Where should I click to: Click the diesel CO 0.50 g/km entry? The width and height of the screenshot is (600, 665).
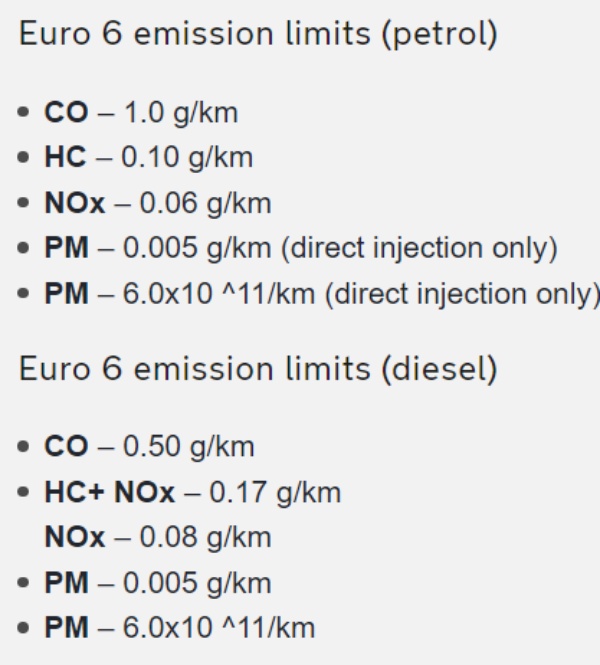pyautogui.click(x=149, y=447)
